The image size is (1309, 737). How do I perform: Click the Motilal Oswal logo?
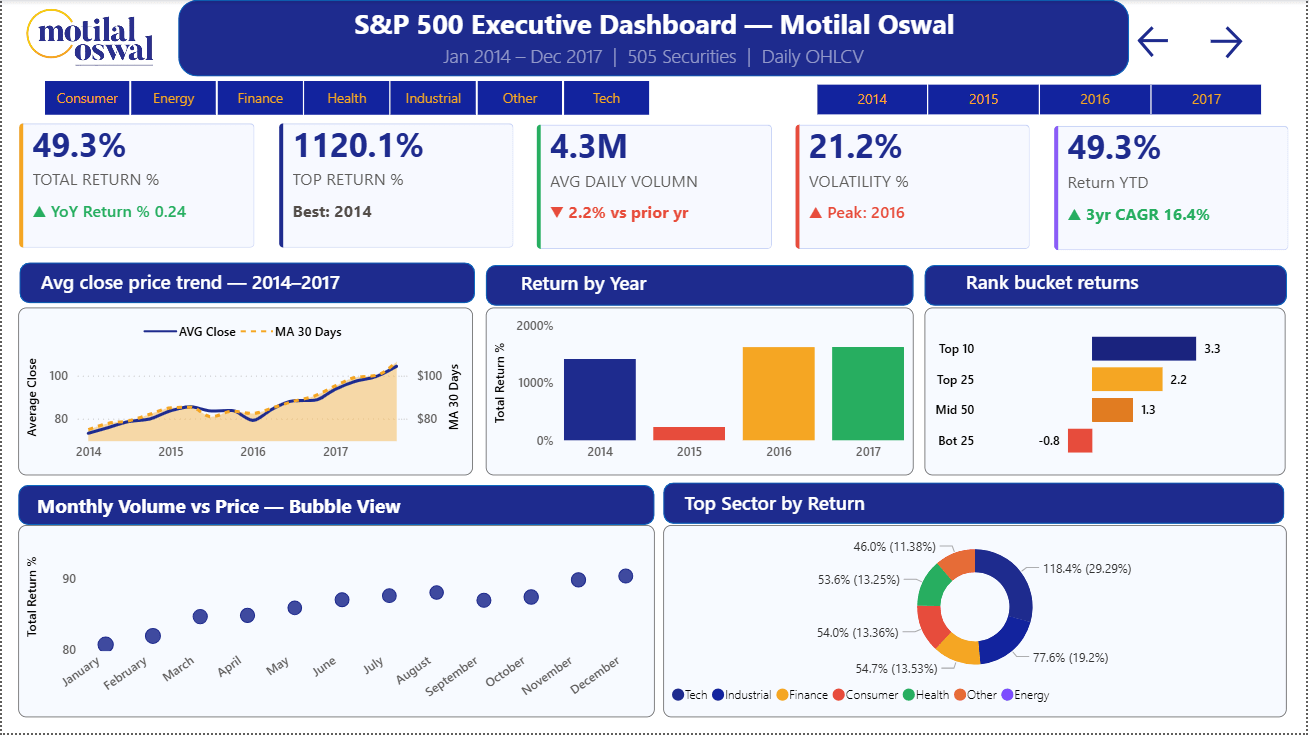tap(91, 38)
